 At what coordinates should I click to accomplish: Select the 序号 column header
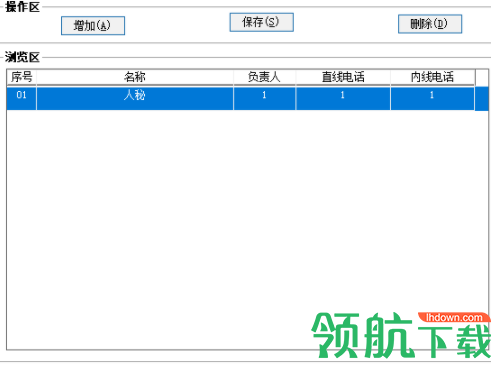pyautogui.click(x=22, y=77)
